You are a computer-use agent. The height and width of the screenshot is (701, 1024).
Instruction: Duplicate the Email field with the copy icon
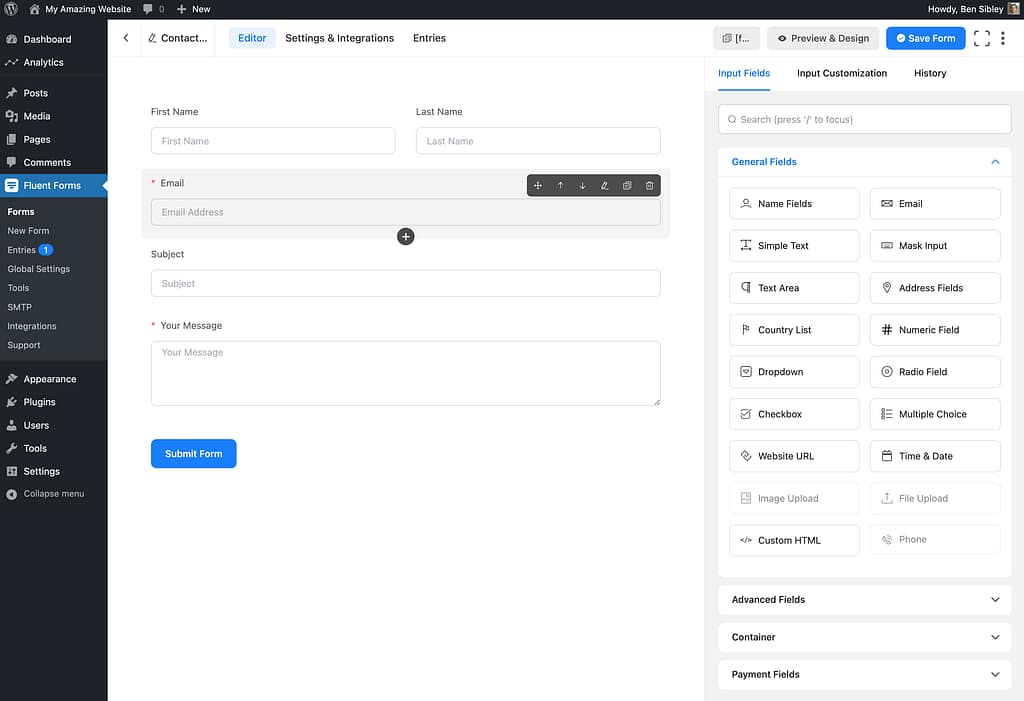coord(627,185)
